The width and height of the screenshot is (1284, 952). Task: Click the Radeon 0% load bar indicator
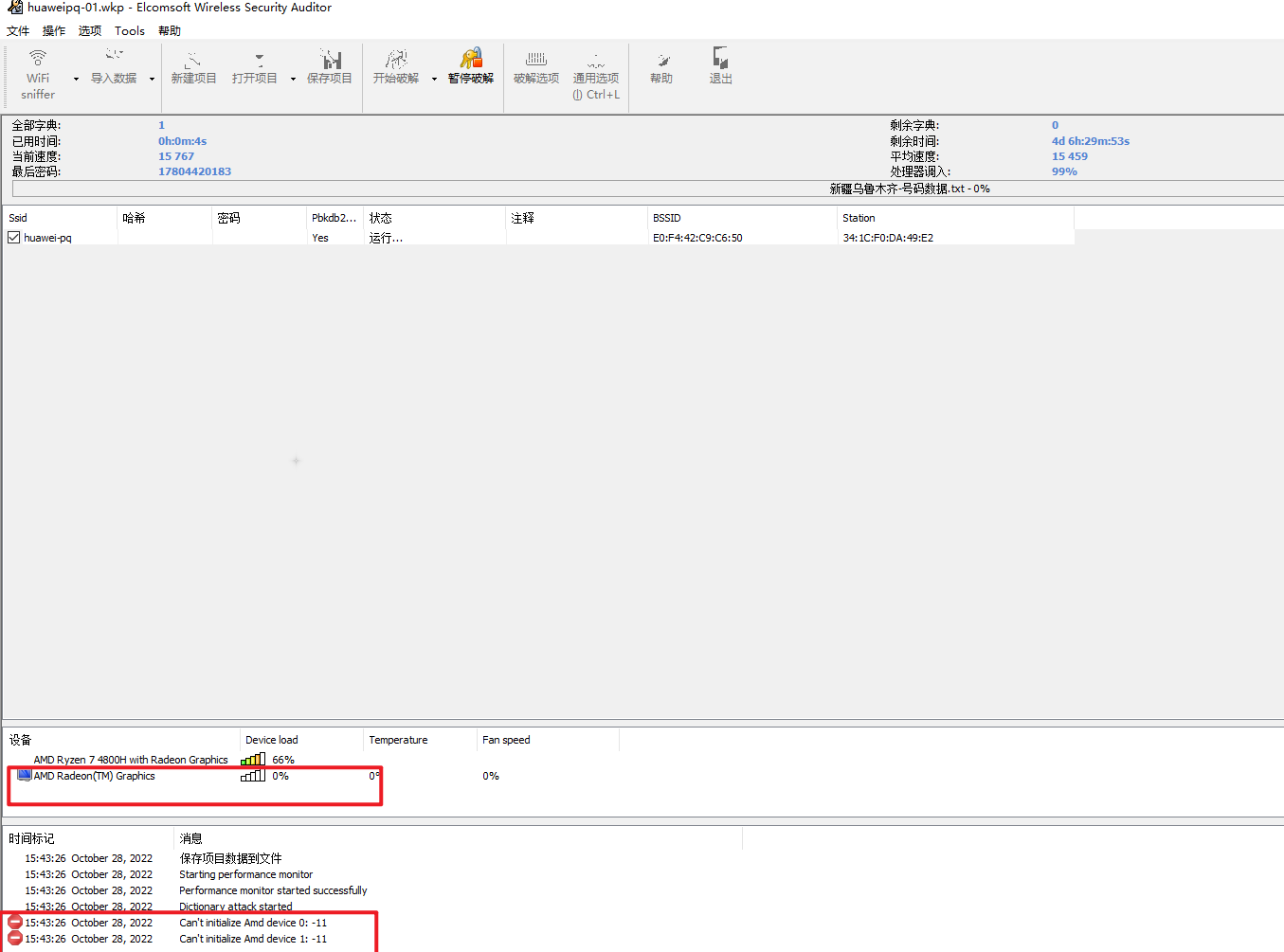[x=253, y=775]
